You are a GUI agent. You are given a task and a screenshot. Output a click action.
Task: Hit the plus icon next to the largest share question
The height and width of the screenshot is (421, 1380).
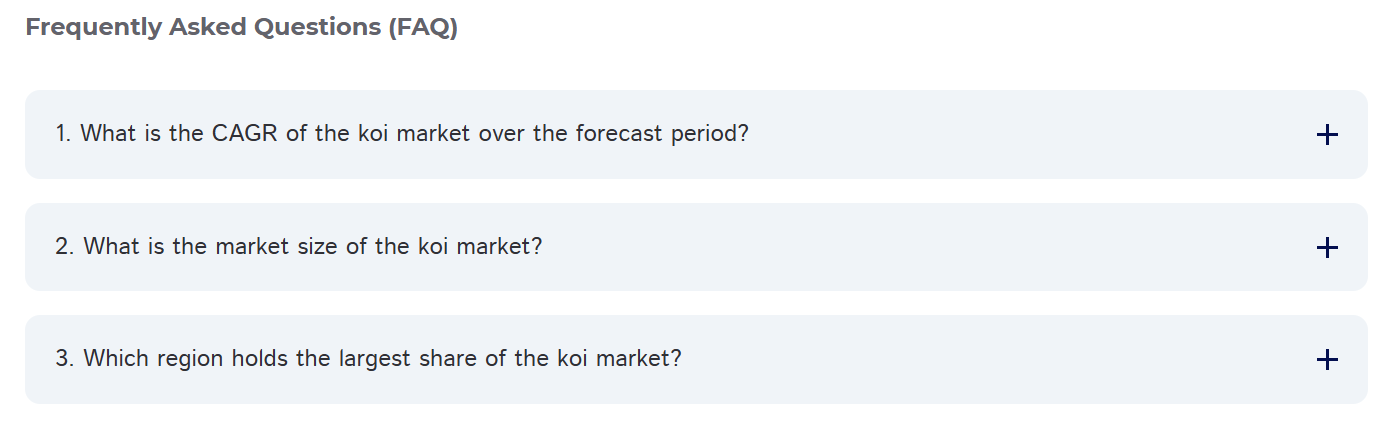pyautogui.click(x=1326, y=360)
